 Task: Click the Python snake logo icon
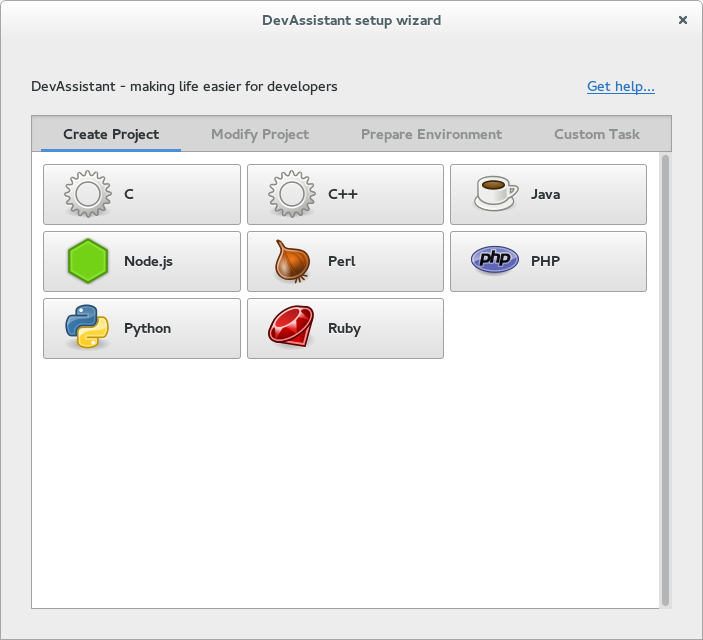click(87, 327)
